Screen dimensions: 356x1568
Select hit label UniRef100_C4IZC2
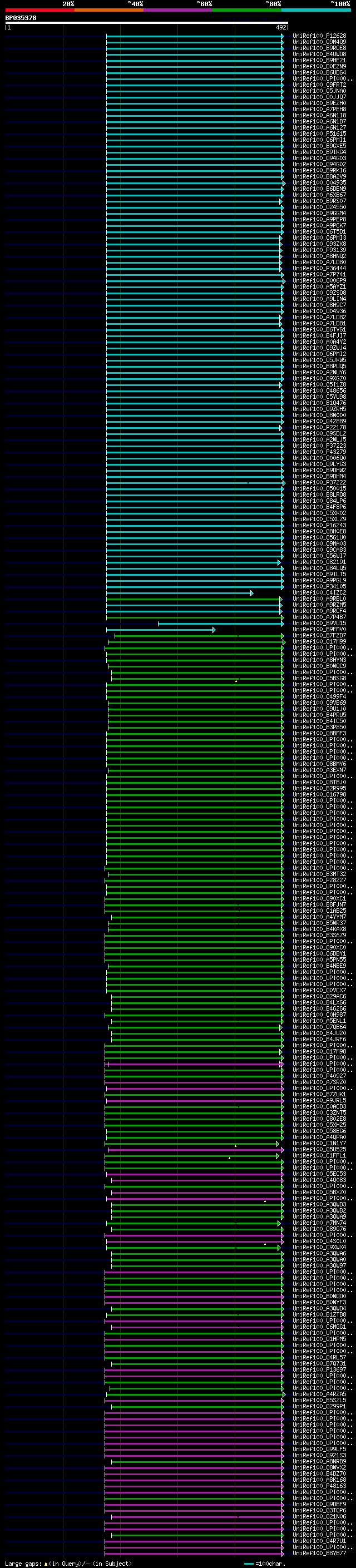[319, 593]
